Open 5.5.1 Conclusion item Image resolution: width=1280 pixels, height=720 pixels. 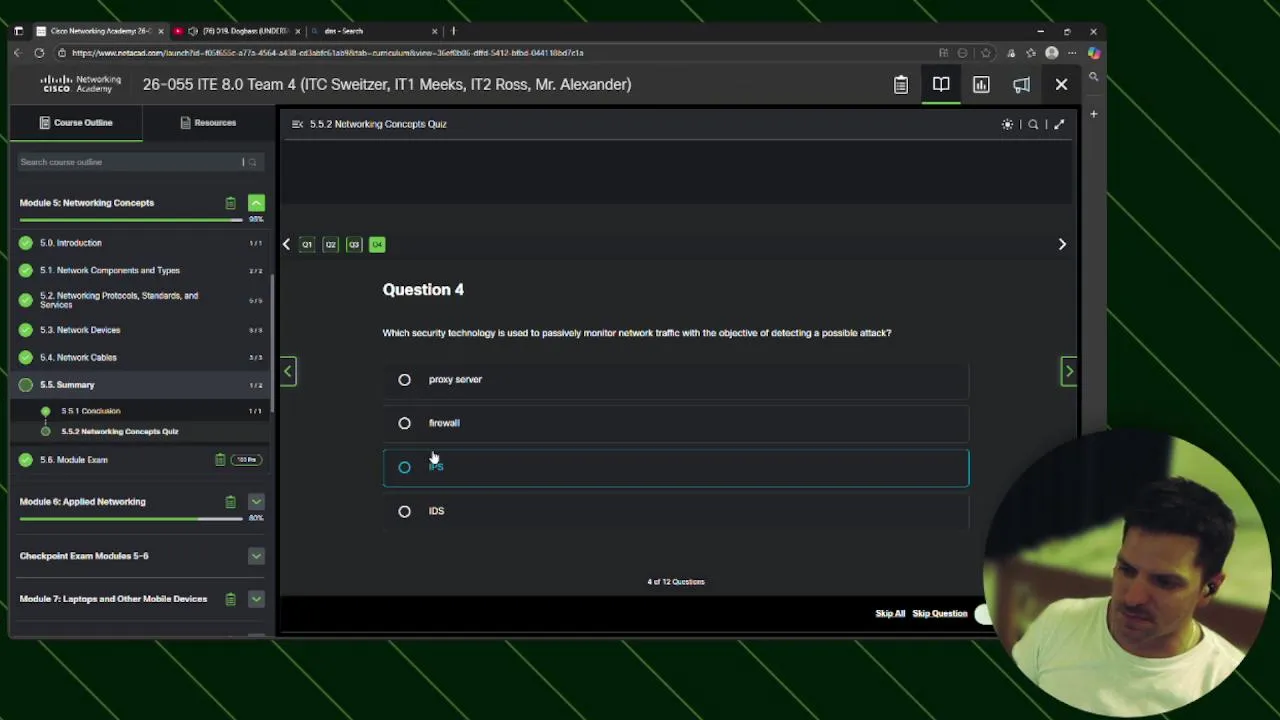(91, 411)
